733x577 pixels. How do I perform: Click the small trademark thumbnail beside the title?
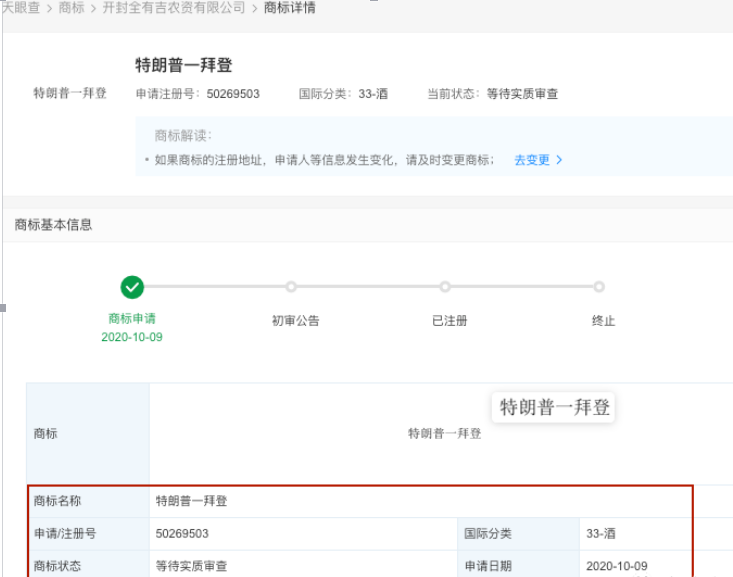pos(70,94)
